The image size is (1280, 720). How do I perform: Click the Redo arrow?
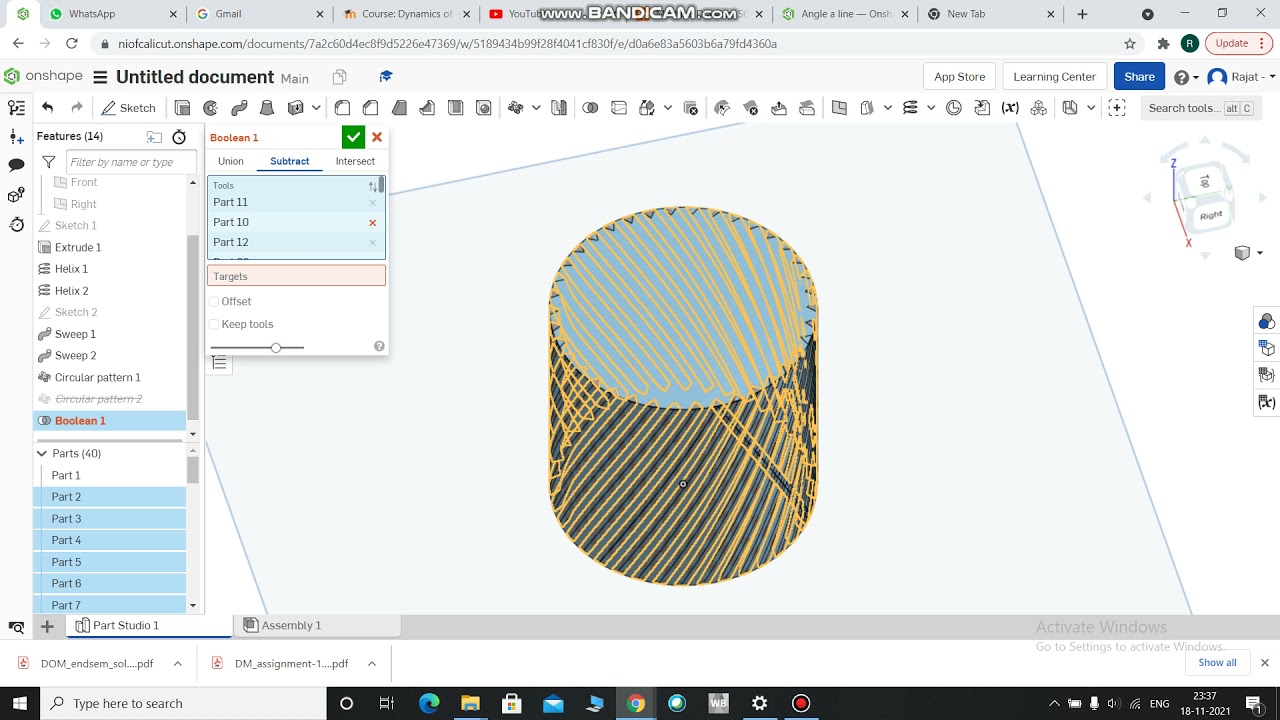[x=76, y=108]
